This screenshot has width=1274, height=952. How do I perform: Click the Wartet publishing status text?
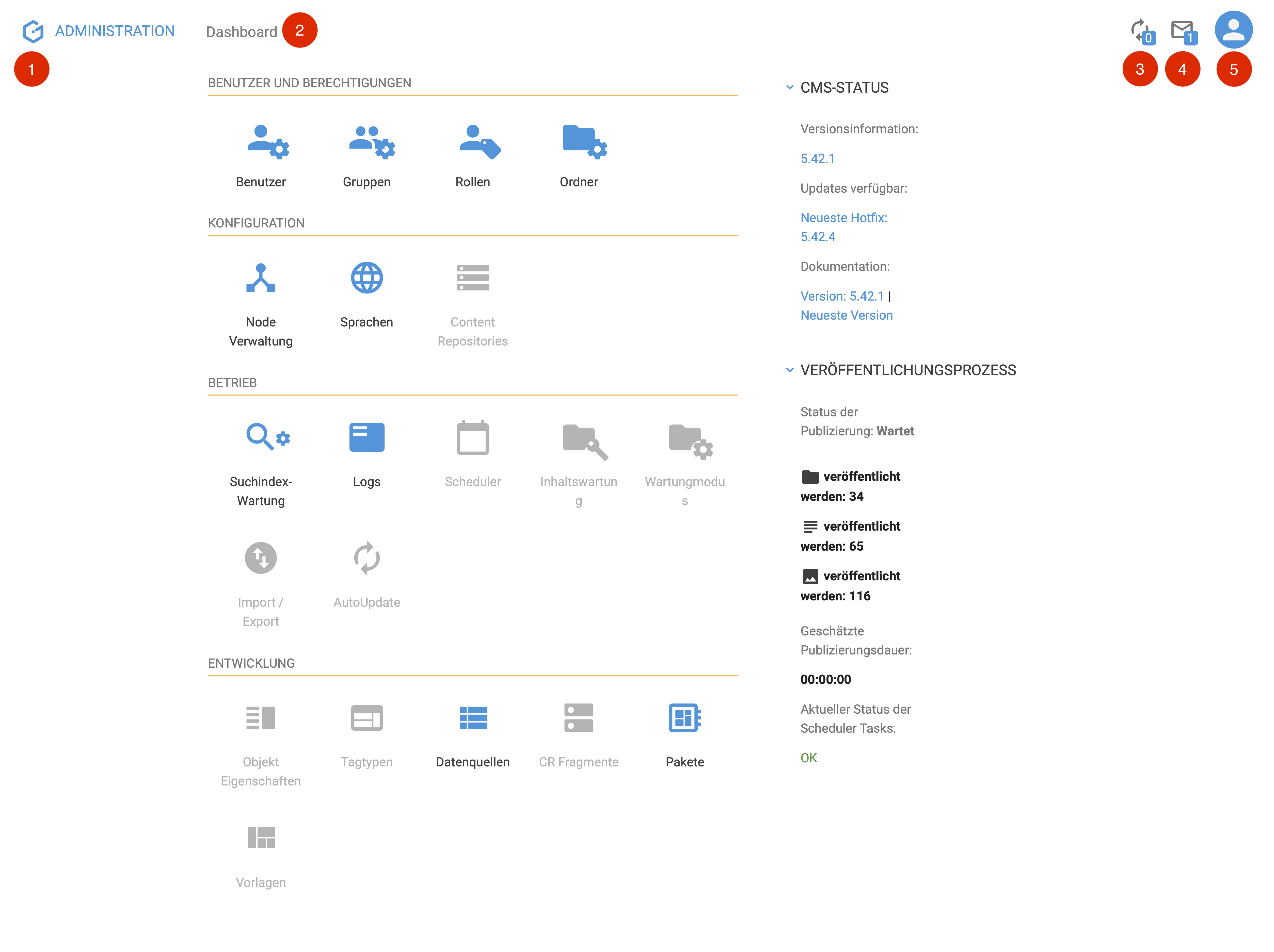click(x=895, y=431)
